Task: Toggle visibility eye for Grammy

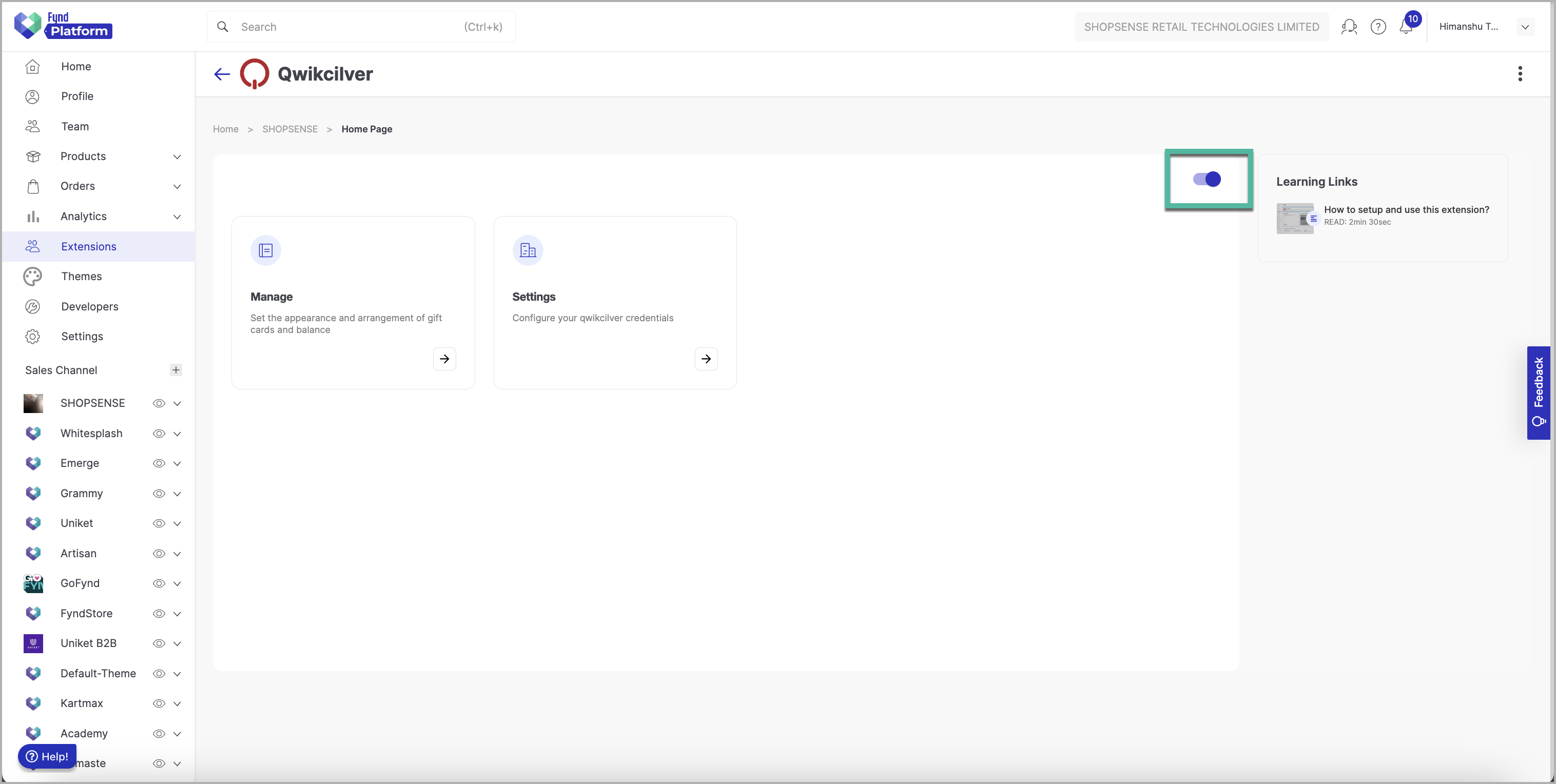Action: [x=159, y=494]
